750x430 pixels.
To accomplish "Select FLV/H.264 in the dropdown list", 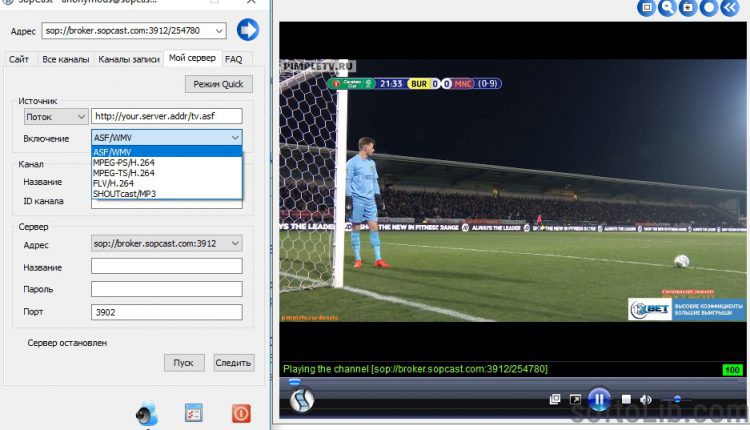I will click(x=167, y=183).
